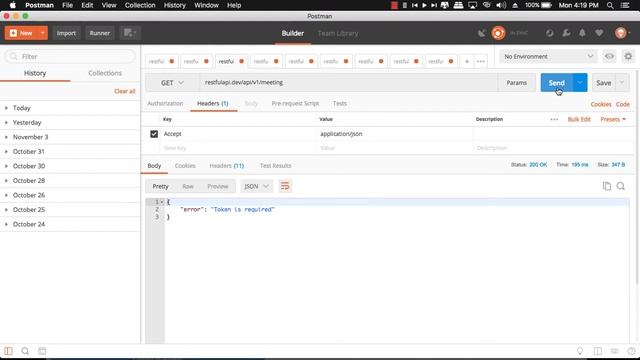Open the user avatar menu
Viewport: 640px width, 360px height.
point(622,33)
